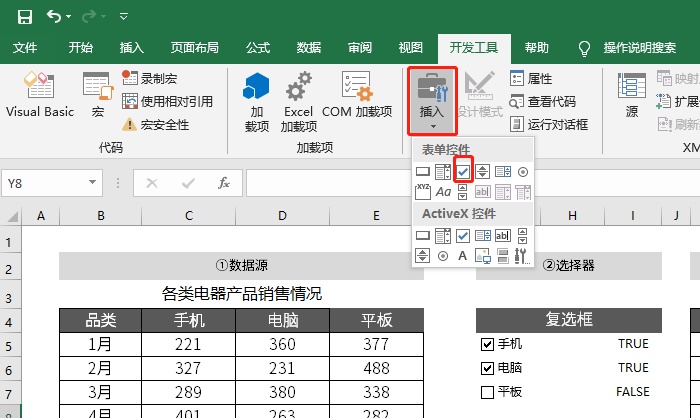Image resolution: width=700 pixels, height=418 pixels.
Task: Open the Undo history dropdown arrow
Action: [x=68, y=17]
